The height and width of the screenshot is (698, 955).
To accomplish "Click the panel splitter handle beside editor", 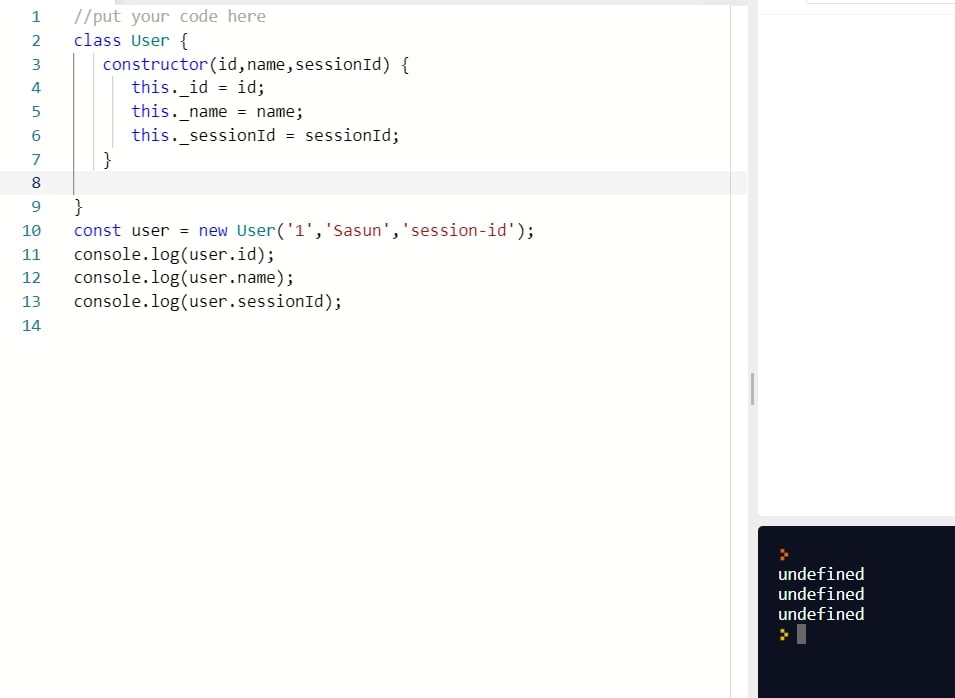I will (x=753, y=389).
